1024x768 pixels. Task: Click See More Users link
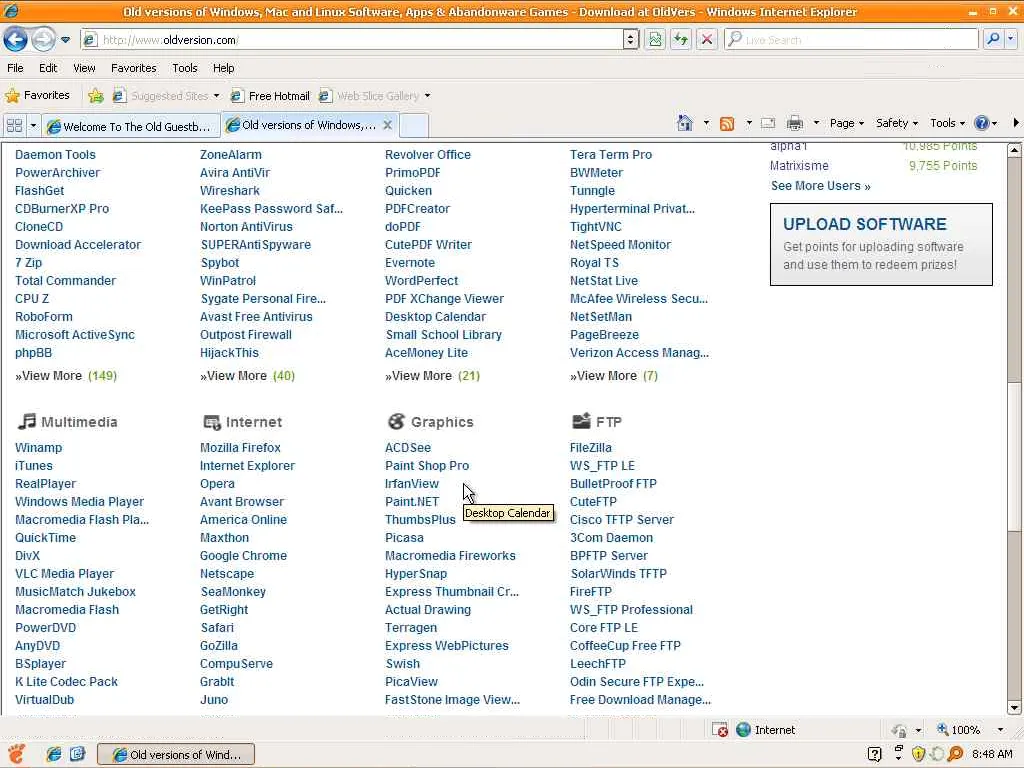820,186
